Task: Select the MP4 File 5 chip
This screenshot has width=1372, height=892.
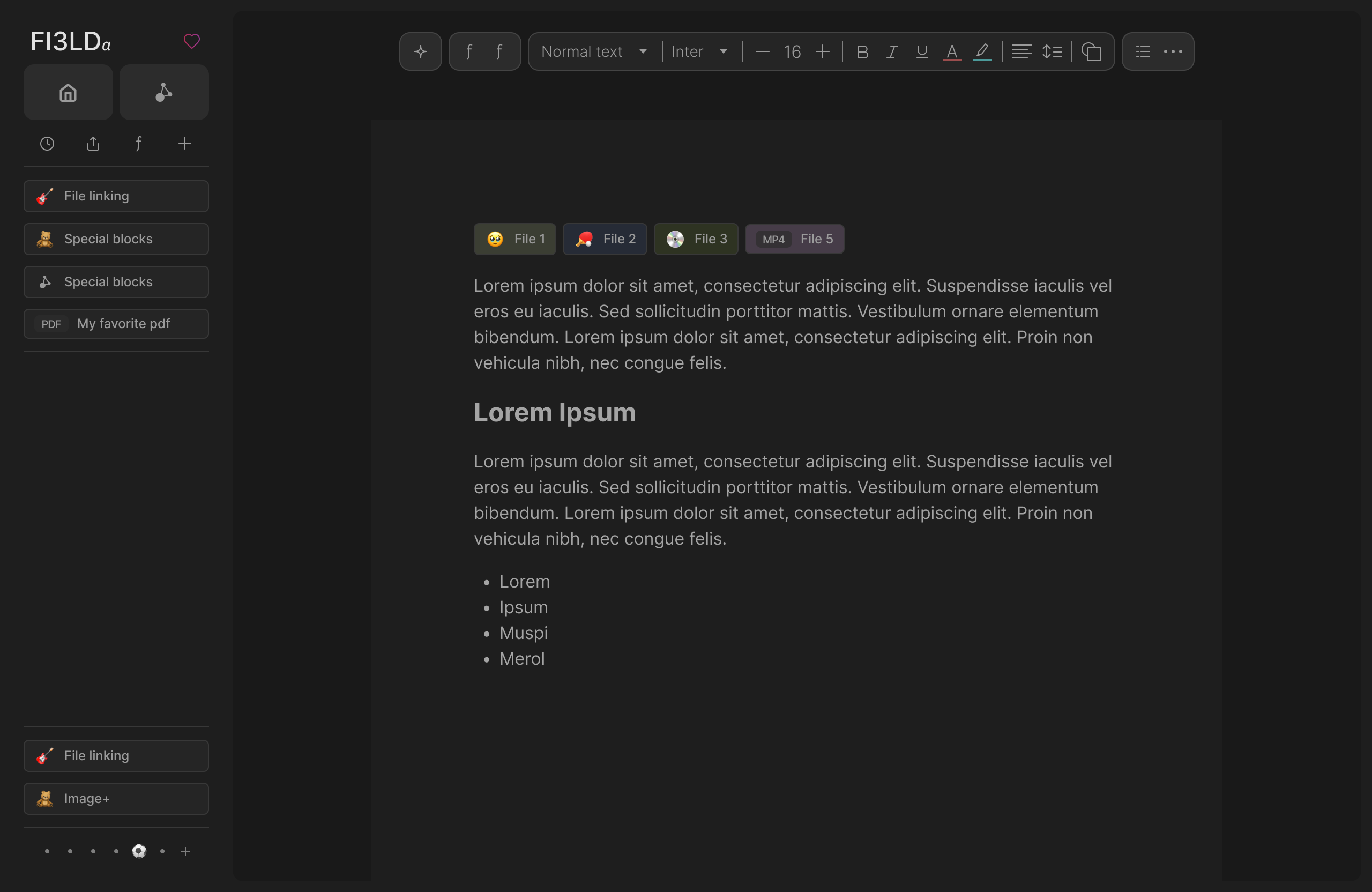Action: coord(794,239)
